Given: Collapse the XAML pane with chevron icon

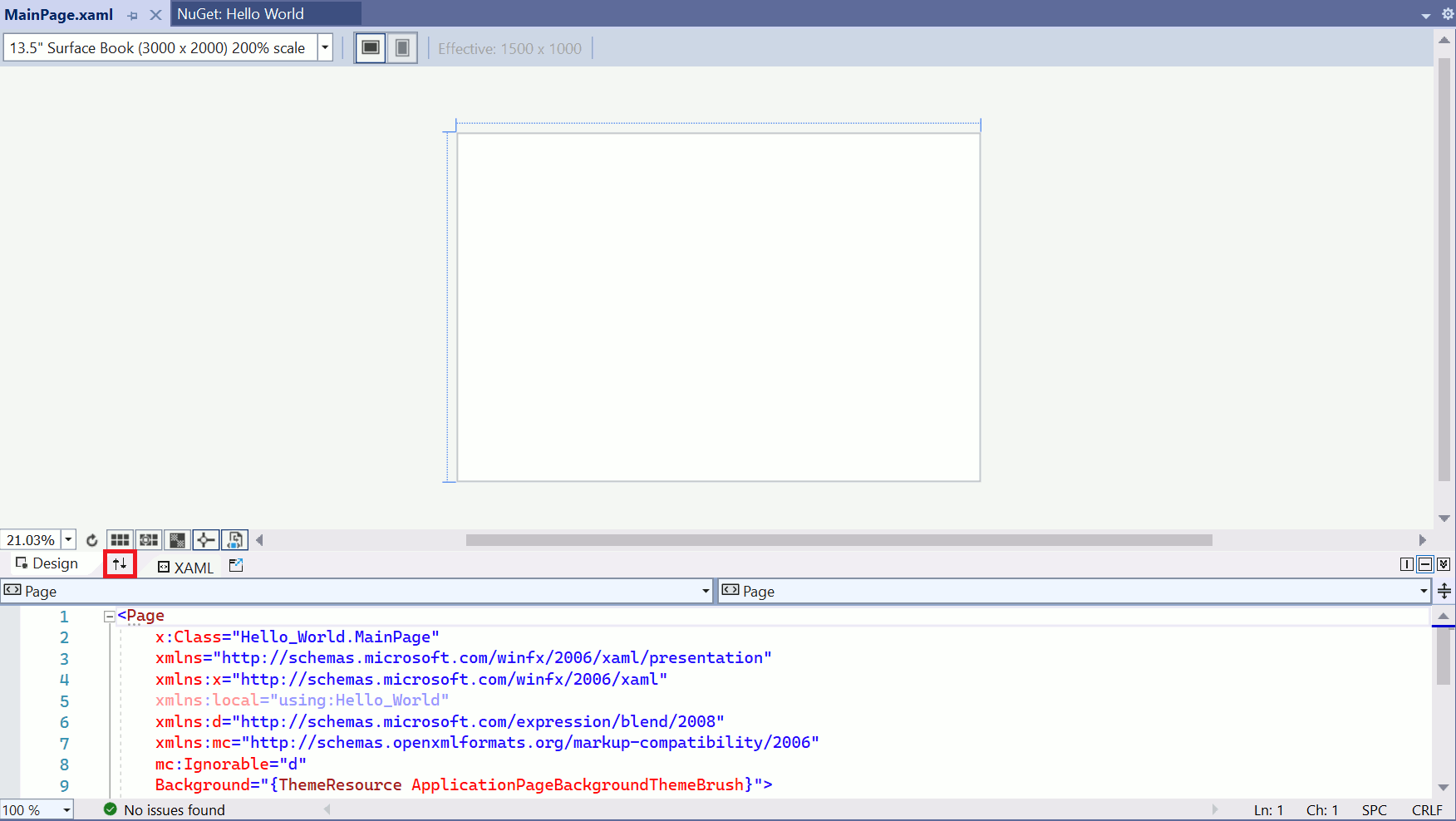Looking at the screenshot, I should [1444, 564].
